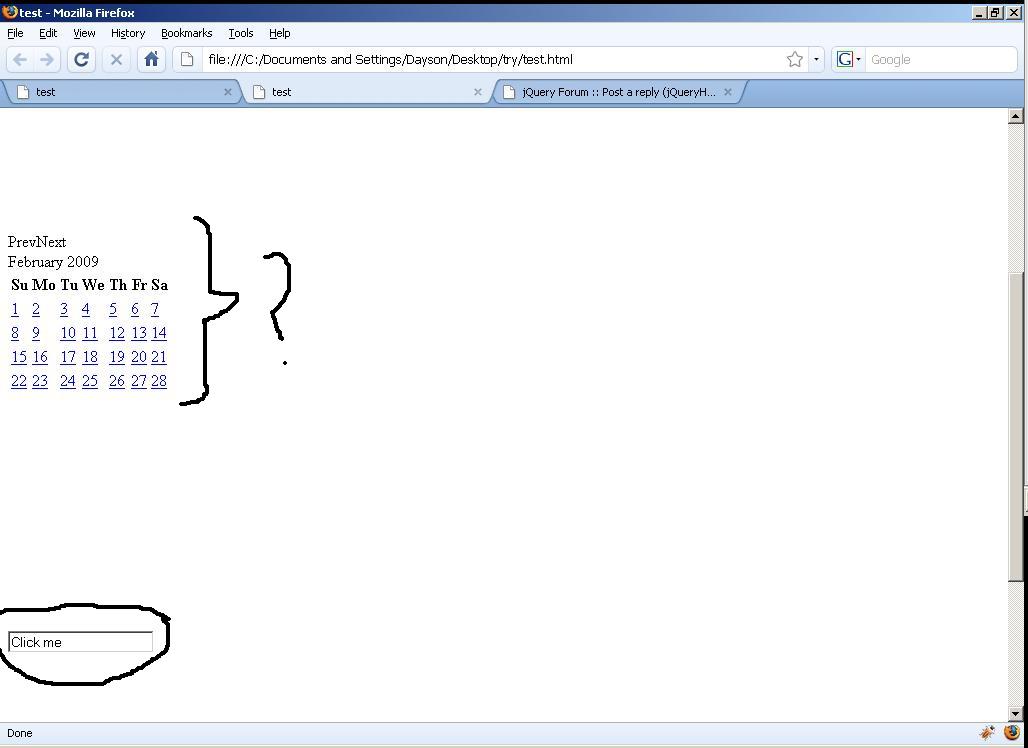Open the address bar history dropdown
Screen dimensions: 1028x748
[816, 60]
